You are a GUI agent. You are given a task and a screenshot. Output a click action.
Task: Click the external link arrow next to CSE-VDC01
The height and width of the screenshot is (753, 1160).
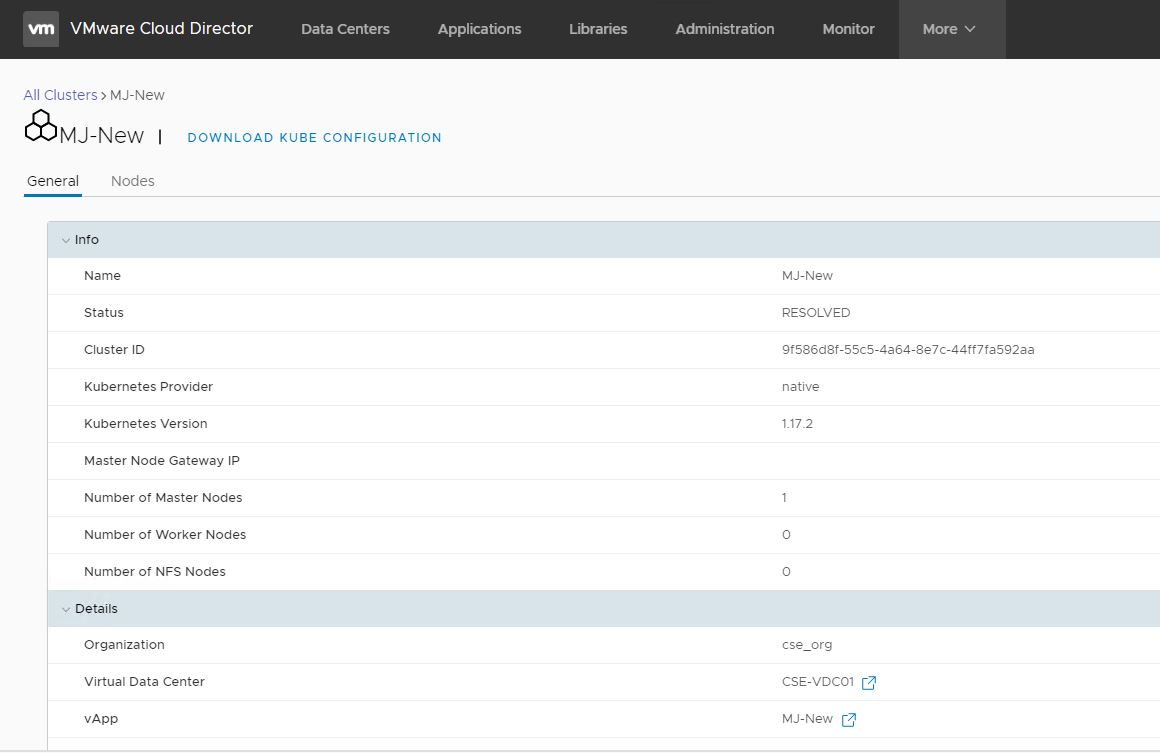(869, 682)
